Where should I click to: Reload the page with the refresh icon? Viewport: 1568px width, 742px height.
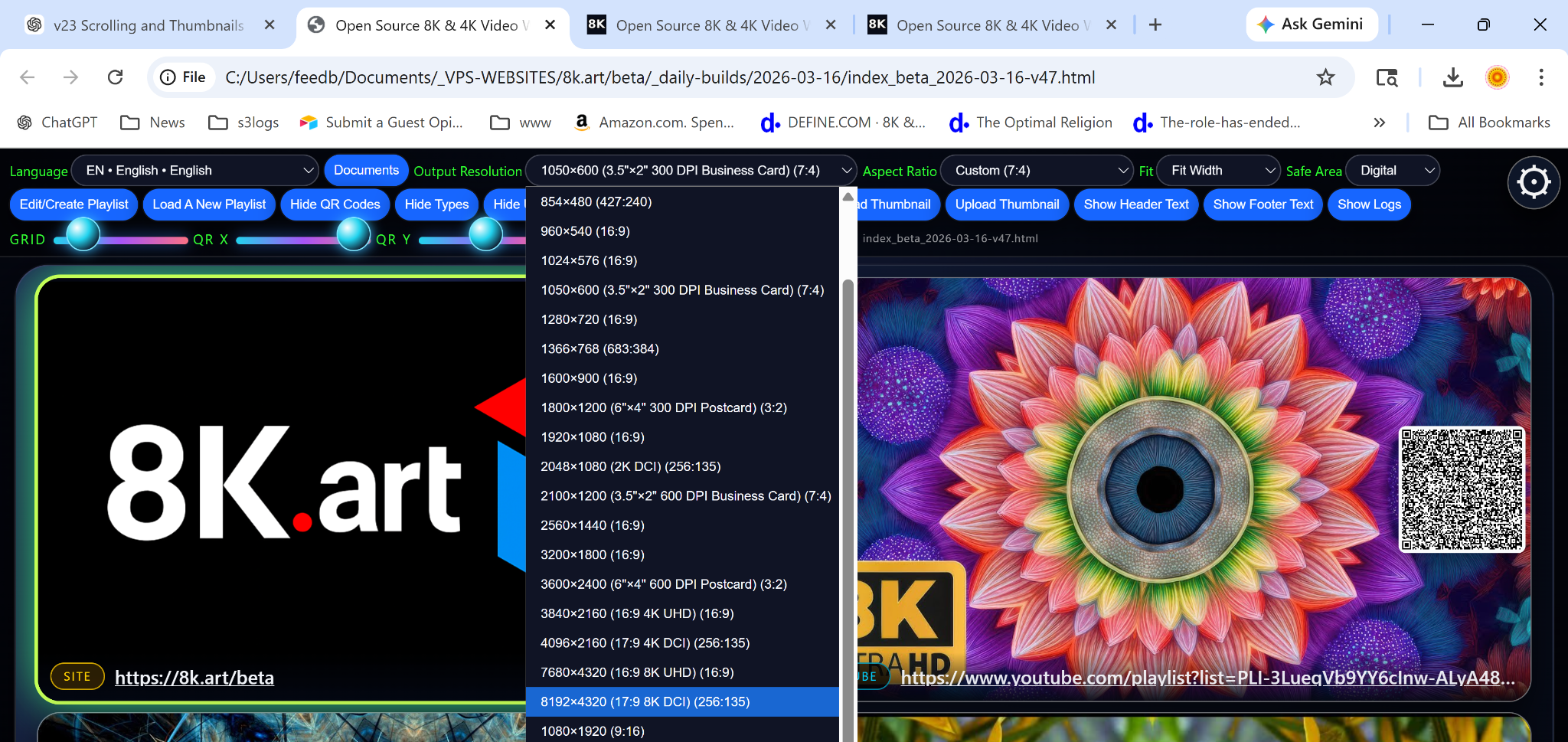[x=116, y=77]
